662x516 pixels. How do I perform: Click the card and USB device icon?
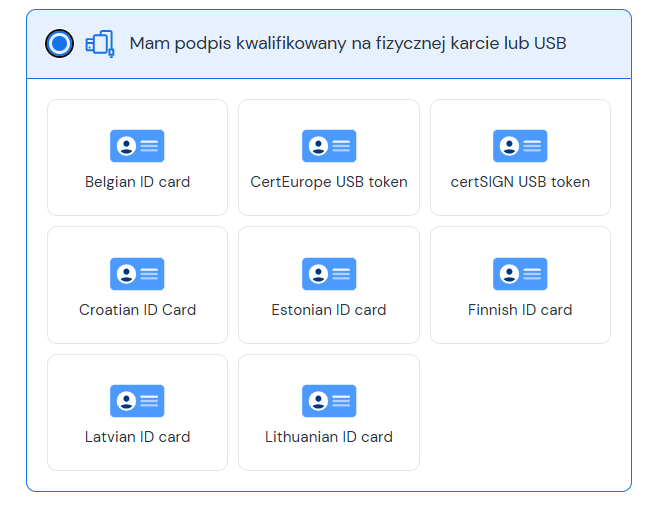pos(100,43)
